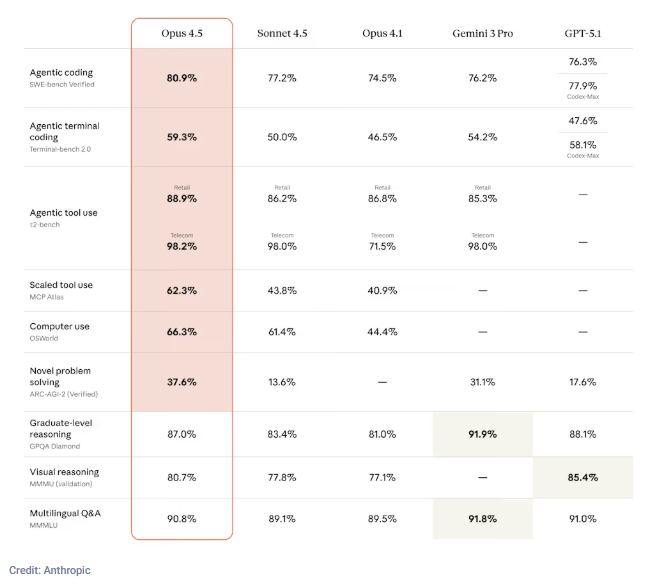Select Gemini 3 Pro's 91.9% GPQA score
This screenshot has height=585, width=658.
[482, 434]
